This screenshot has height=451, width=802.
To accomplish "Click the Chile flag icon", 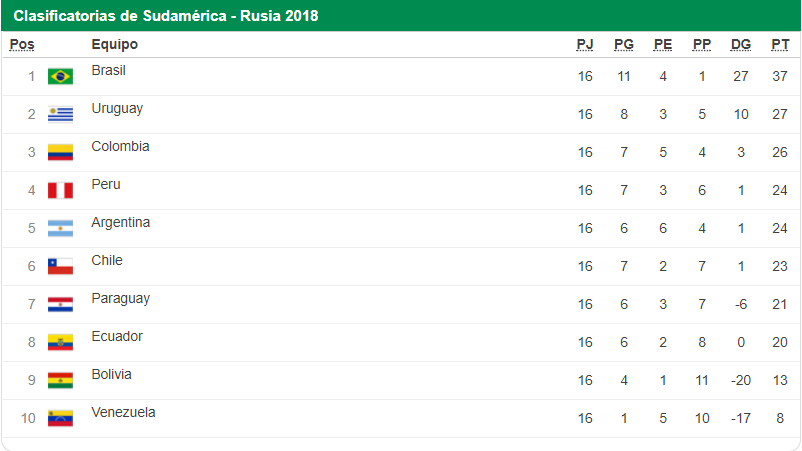I will tap(60, 266).
